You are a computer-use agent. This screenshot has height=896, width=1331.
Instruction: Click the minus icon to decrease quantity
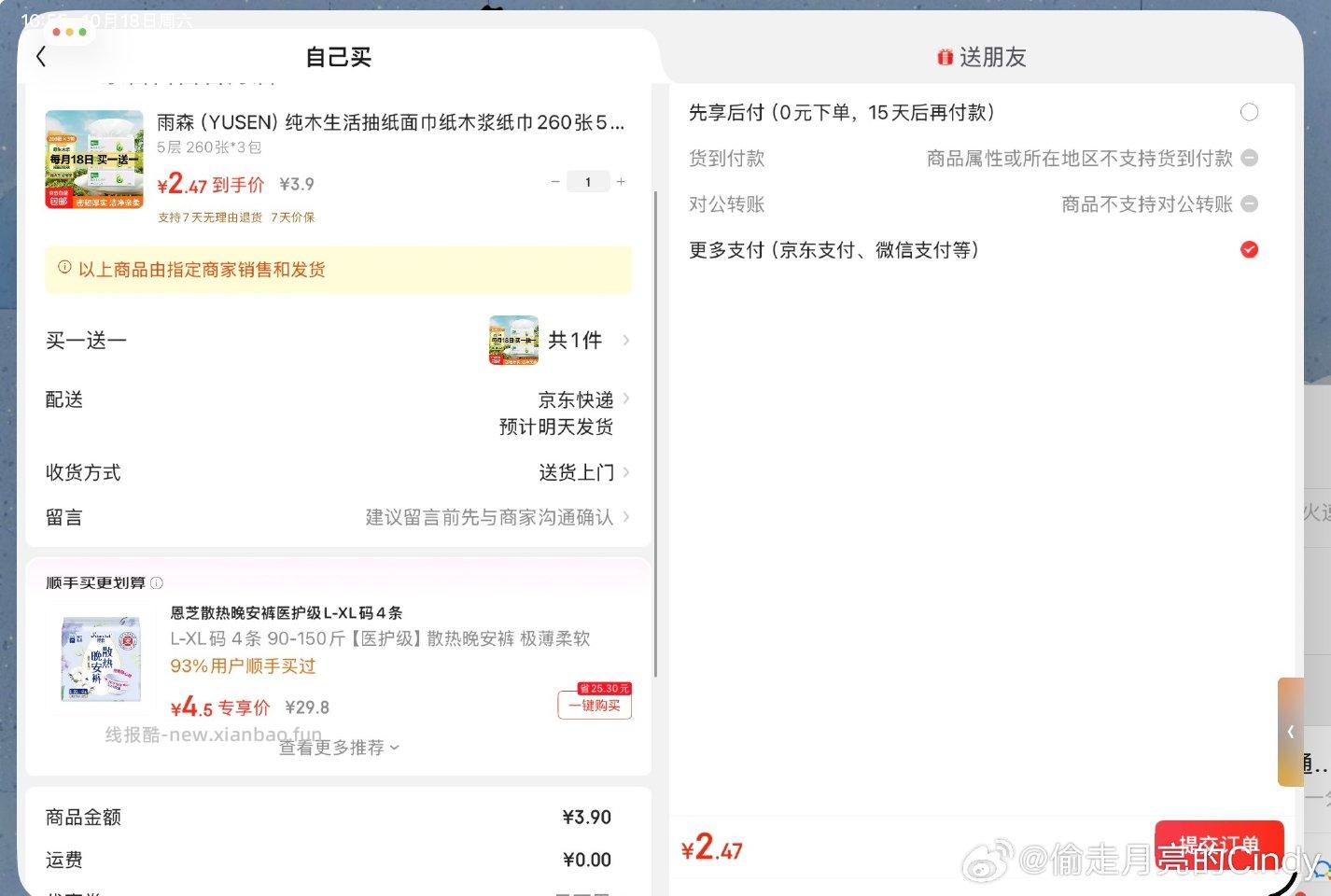[554, 181]
